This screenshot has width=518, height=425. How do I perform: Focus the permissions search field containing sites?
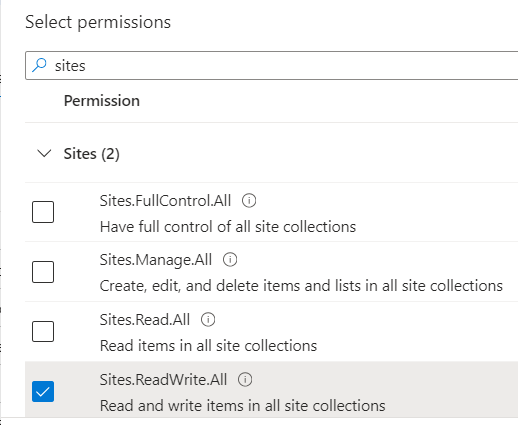(x=271, y=66)
